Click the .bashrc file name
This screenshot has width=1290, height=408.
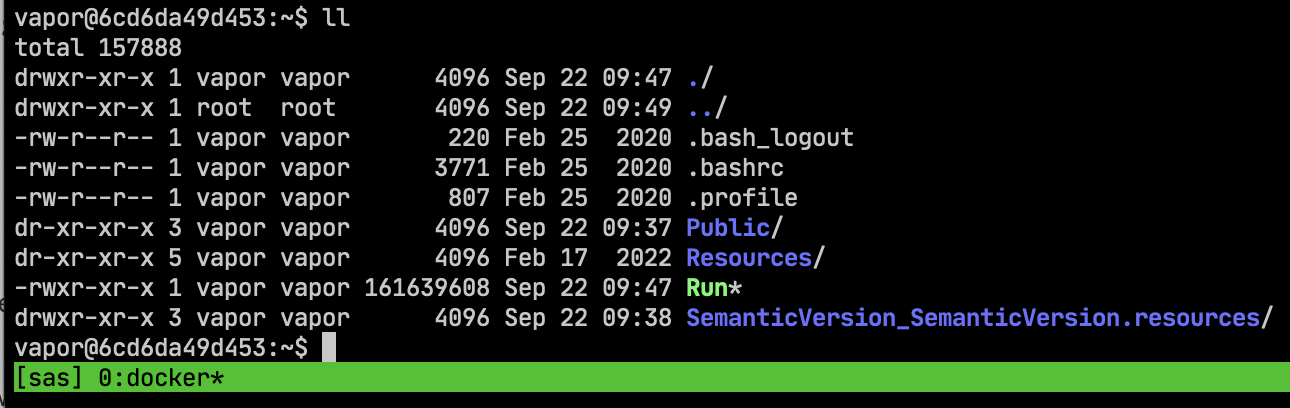coord(735,167)
